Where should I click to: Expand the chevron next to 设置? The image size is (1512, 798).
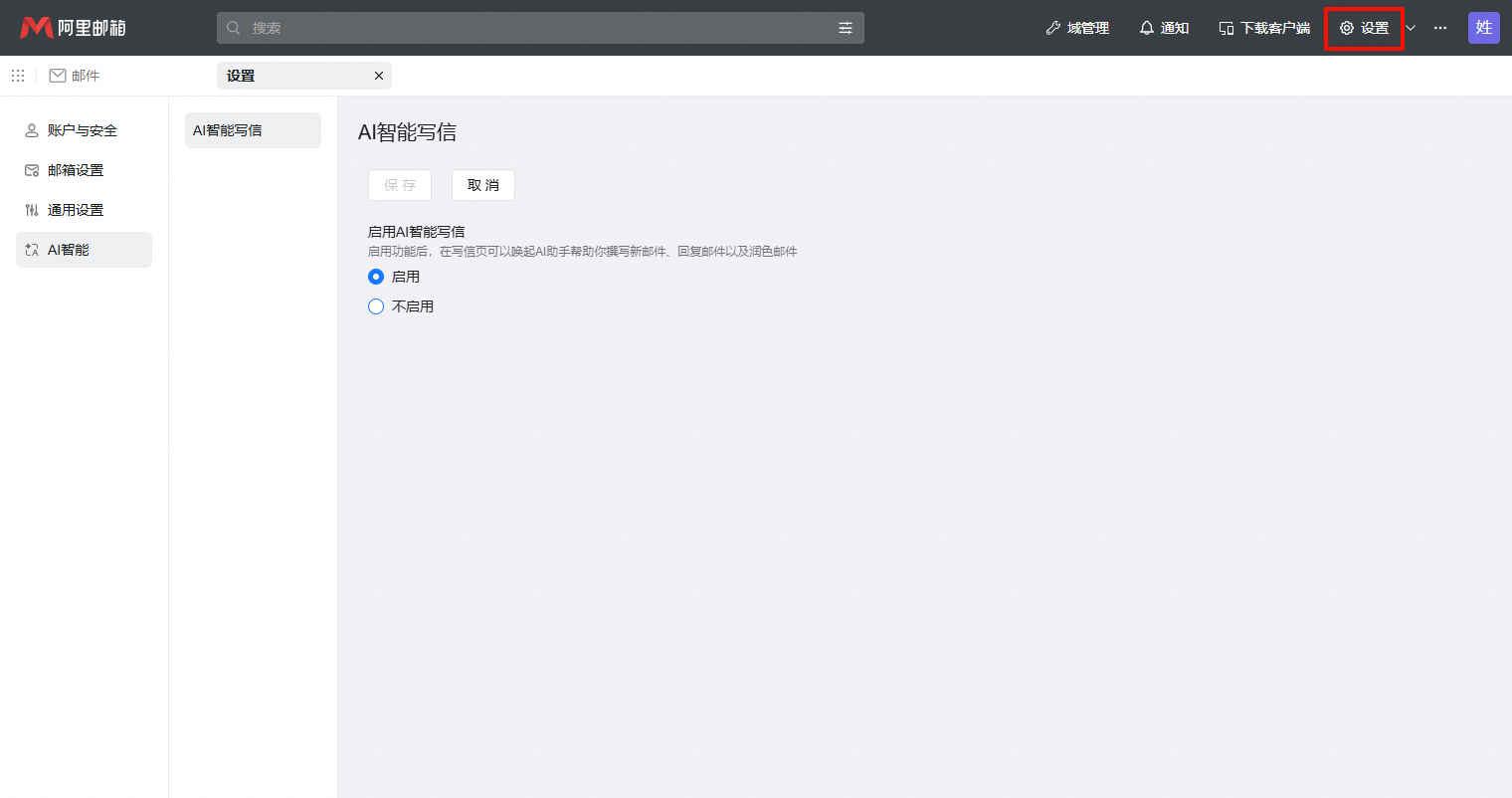coord(1411,28)
